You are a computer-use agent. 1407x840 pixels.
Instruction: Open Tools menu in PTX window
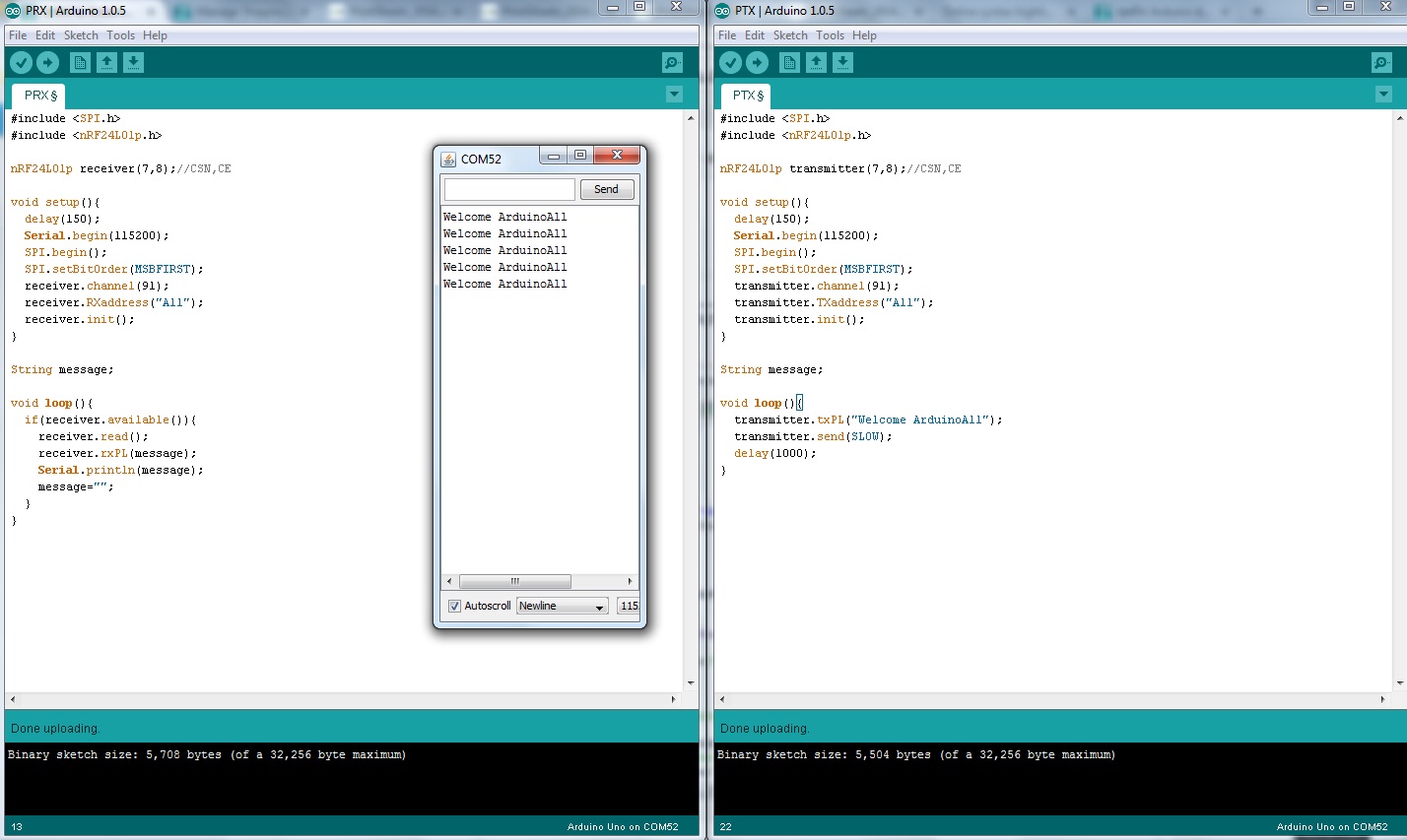click(x=830, y=35)
